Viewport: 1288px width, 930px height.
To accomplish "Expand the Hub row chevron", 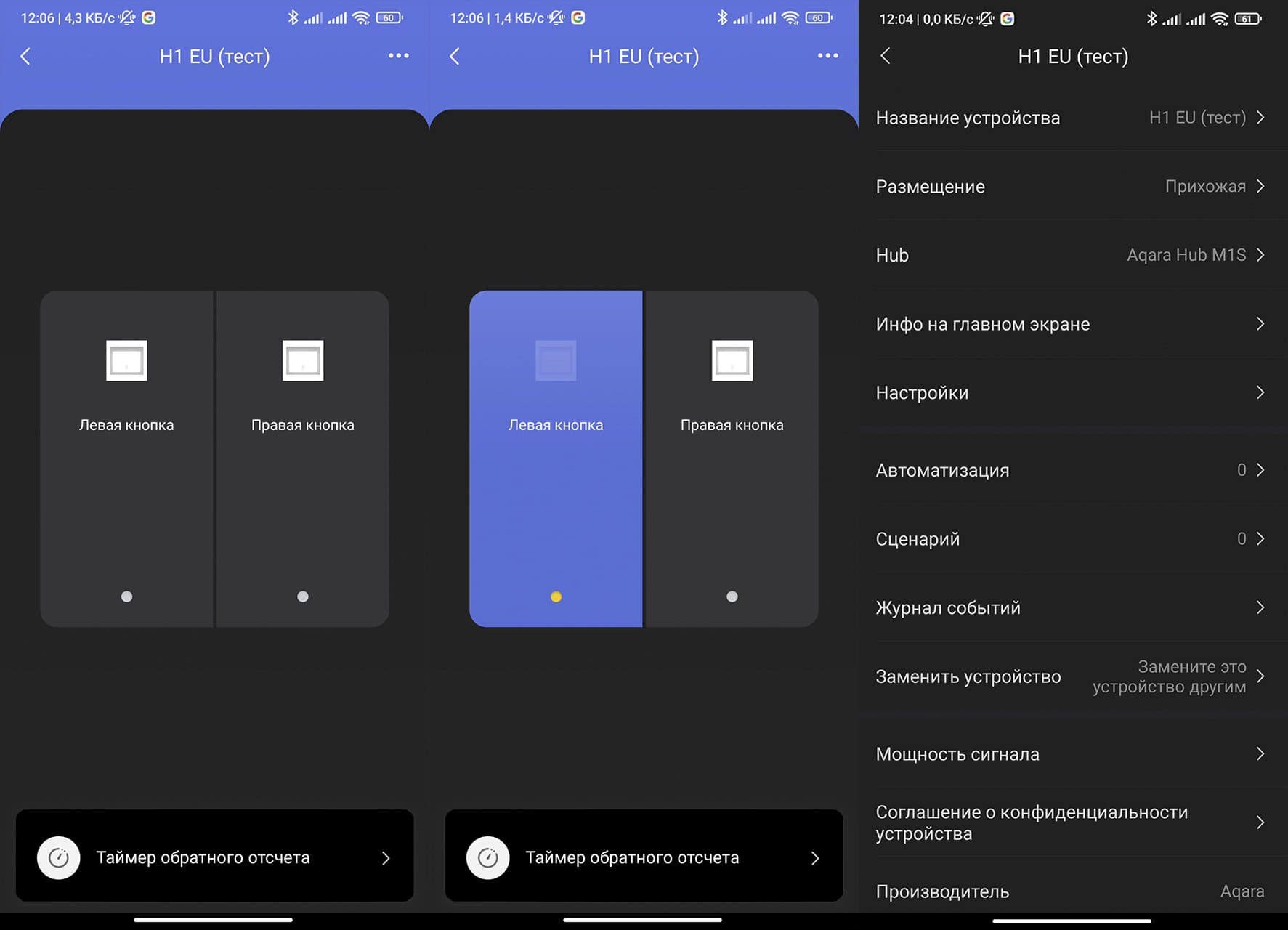I will coord(1260,255).
